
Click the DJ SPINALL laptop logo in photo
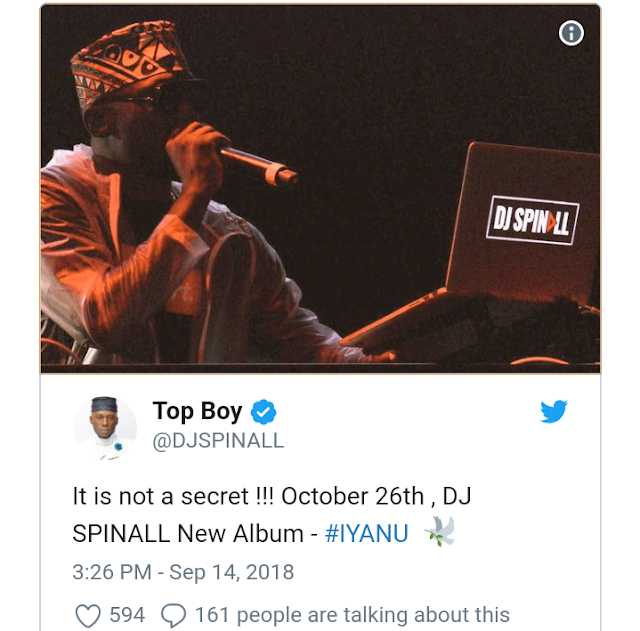(x=532, y=220)
